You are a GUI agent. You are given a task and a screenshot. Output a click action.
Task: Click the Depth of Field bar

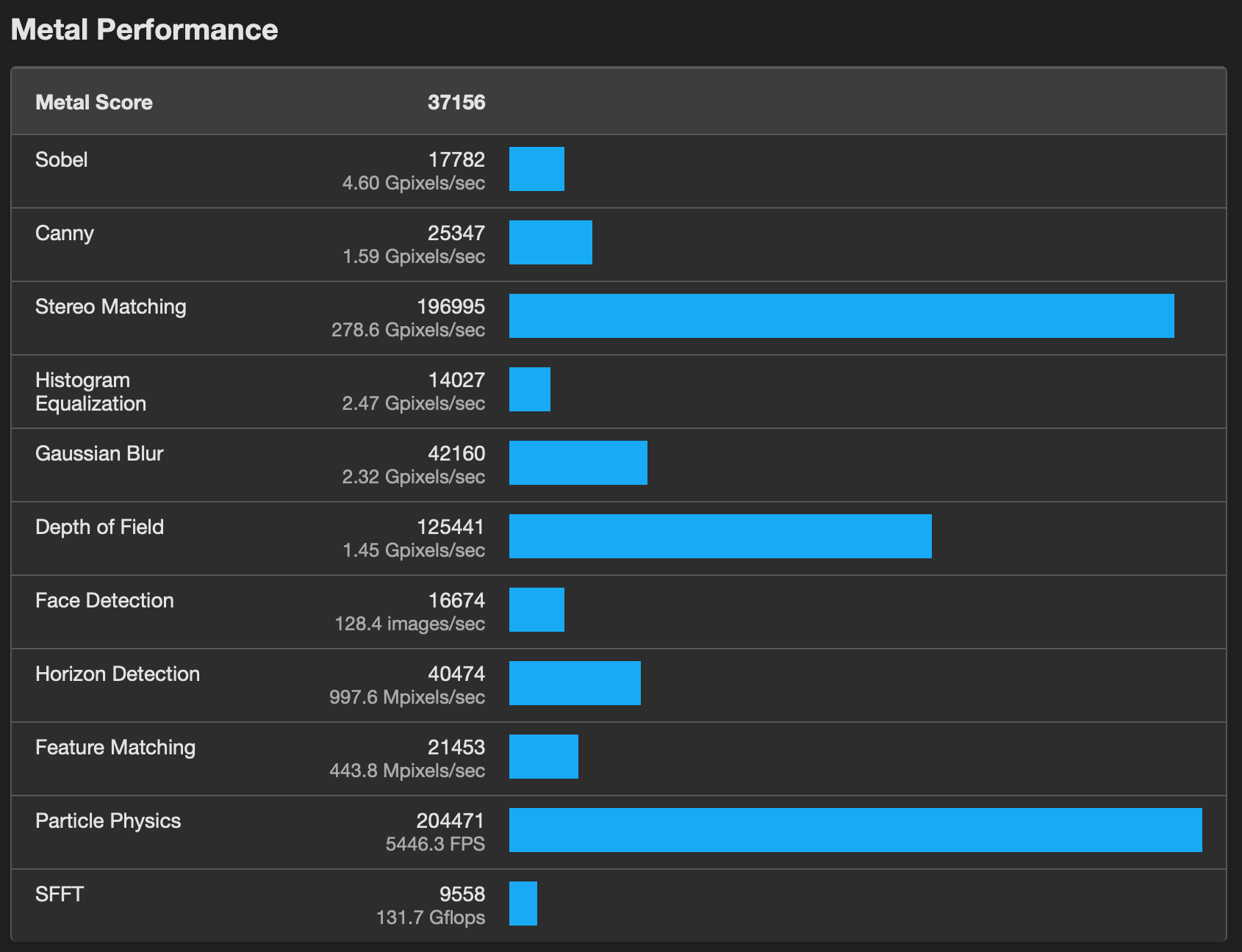(x=720, y=536)
